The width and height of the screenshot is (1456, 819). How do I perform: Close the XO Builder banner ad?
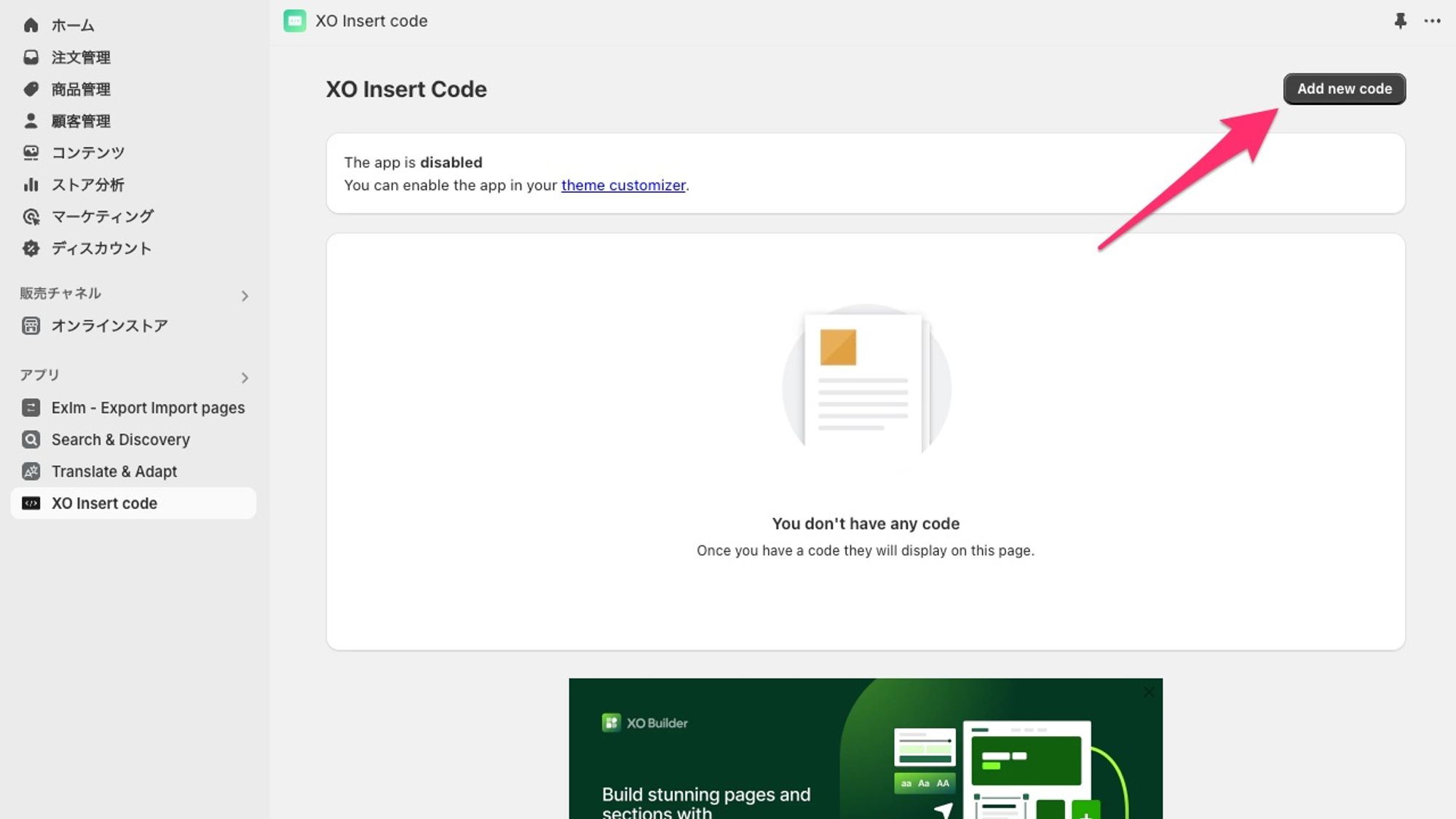pyautogui.click(x=1149, y=692)
